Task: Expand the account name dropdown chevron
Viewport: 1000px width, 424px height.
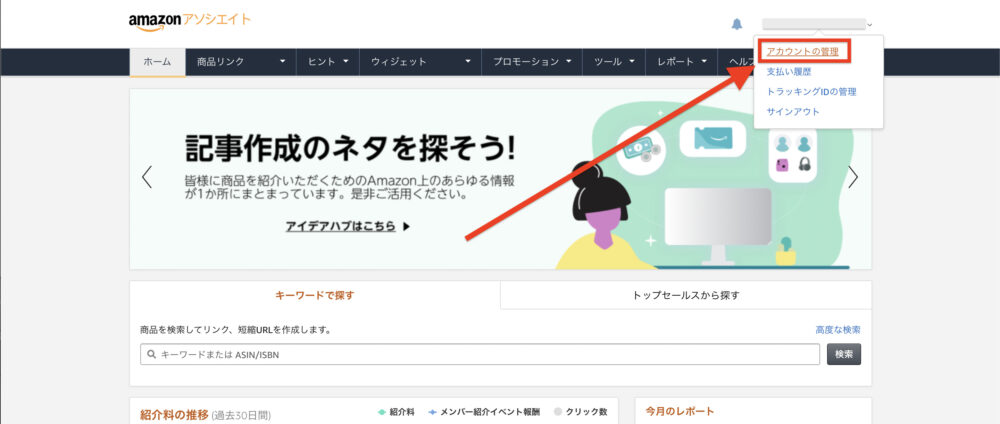Action: click(869, 25)
